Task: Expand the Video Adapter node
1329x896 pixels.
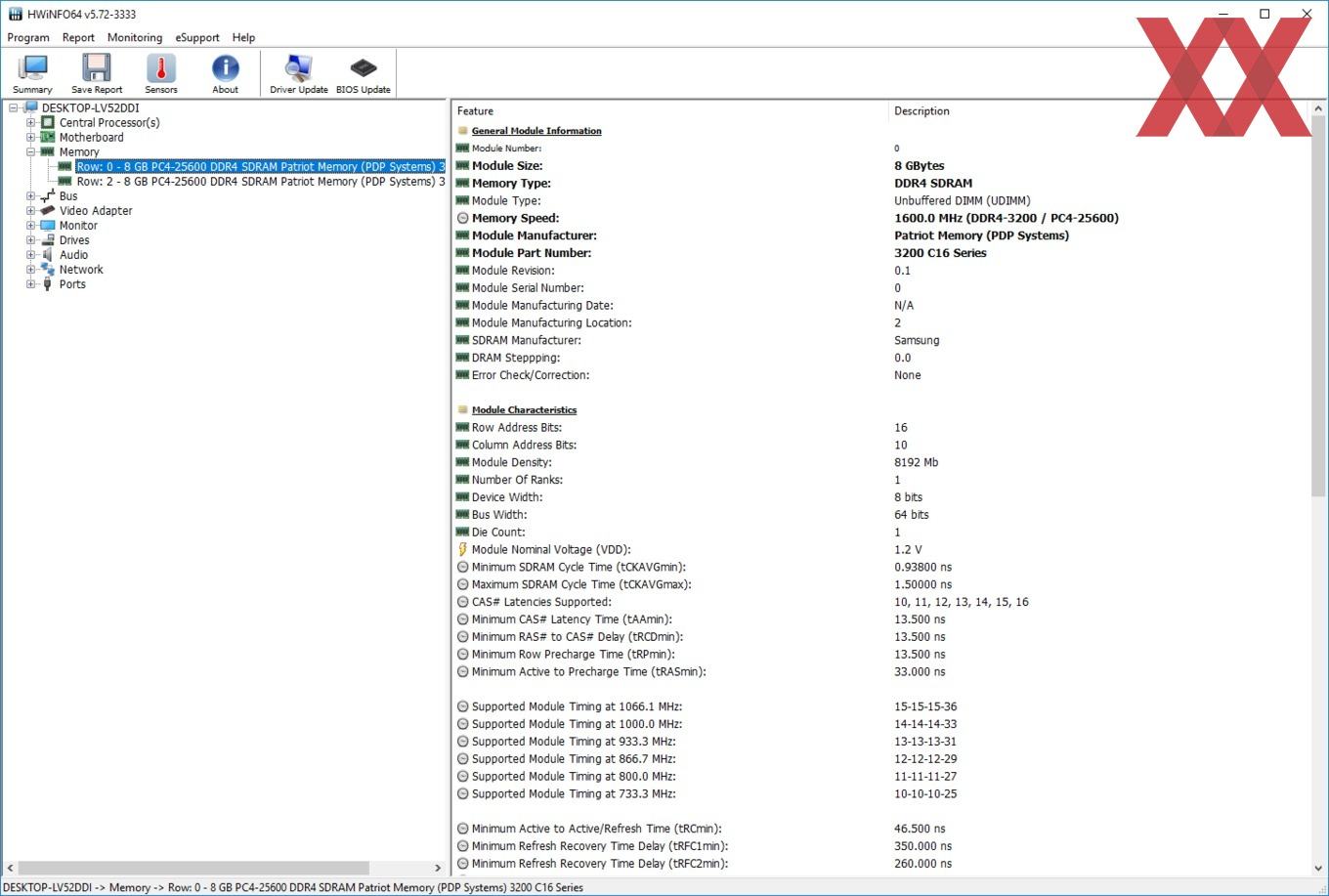Action: [x=30, y=210]
